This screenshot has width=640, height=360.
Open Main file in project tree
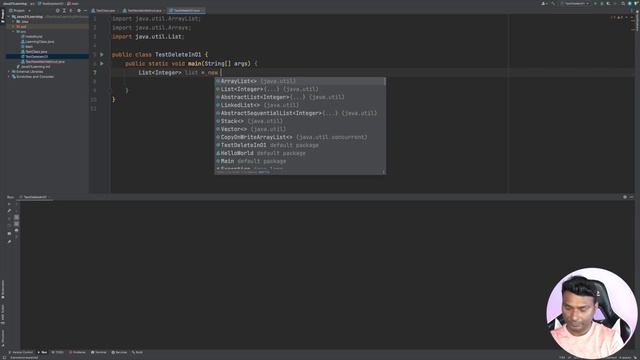click(x=27, y=47)
